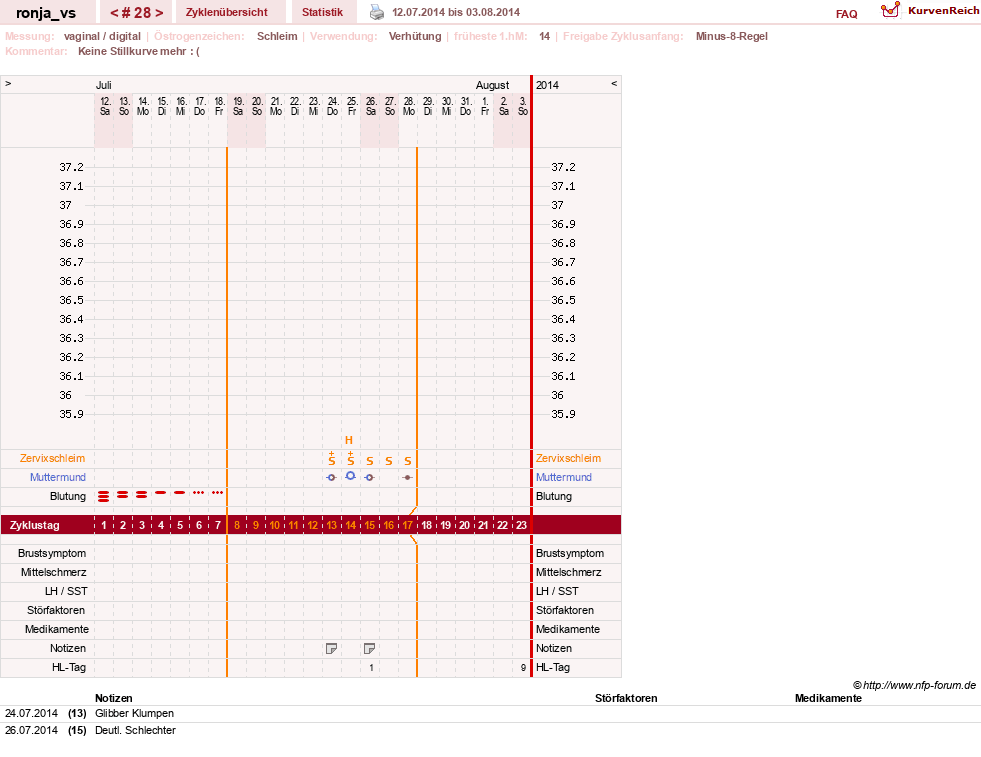
Task: Click the S+ cervical mucus symbol on day 14
Action: pyautogui.click(x=350, y=459)
